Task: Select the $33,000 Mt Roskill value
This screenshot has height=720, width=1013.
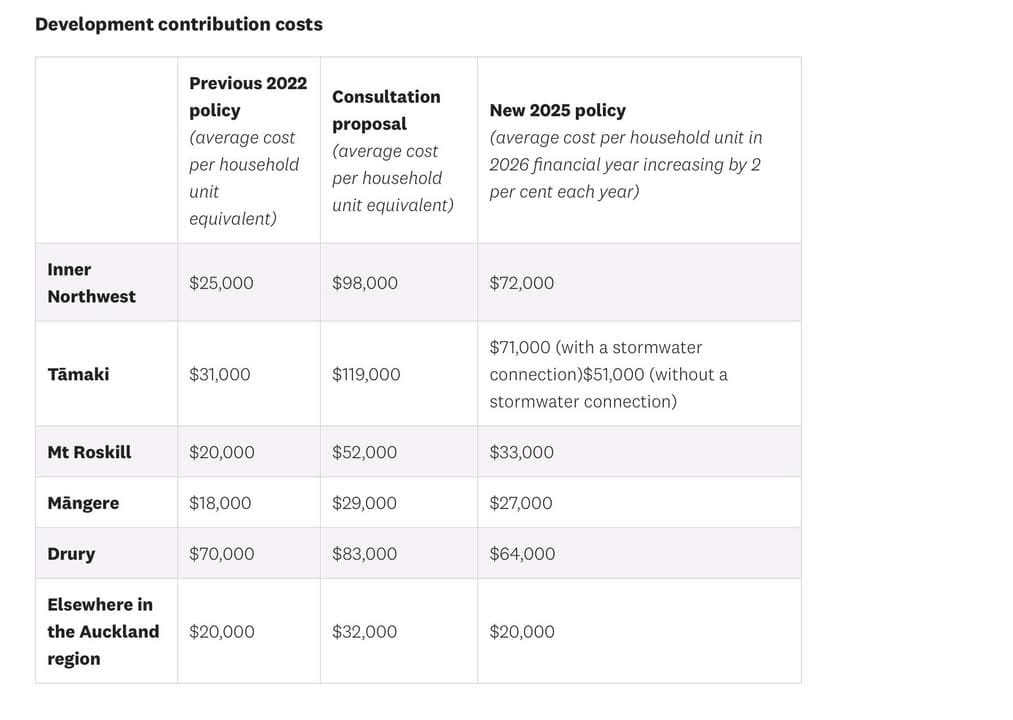Action: [521, 452]
